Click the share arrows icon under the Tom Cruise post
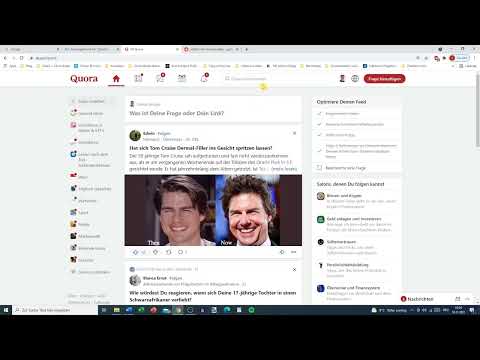 coord(169,252)
